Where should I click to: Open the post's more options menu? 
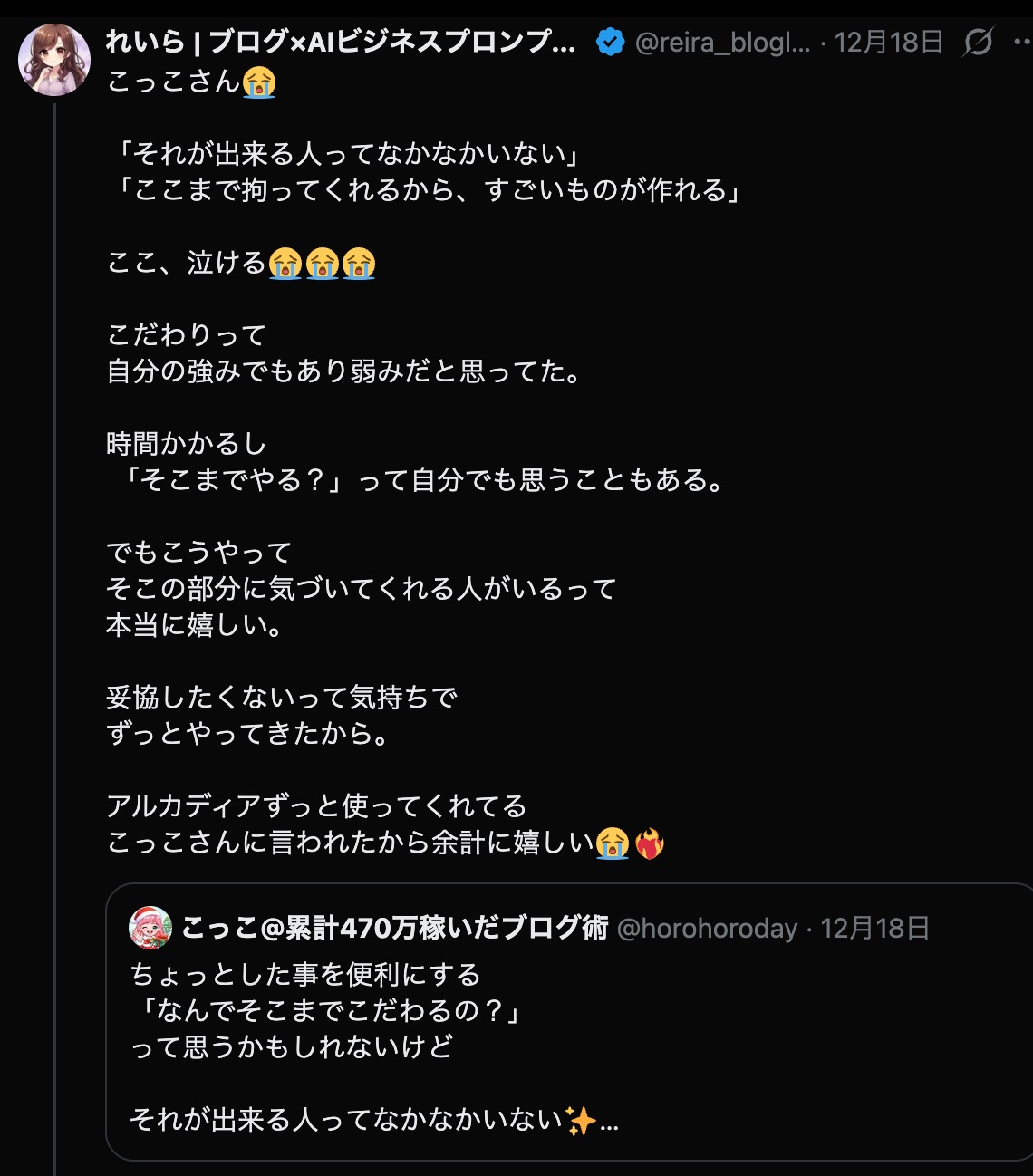[1021, 42]
